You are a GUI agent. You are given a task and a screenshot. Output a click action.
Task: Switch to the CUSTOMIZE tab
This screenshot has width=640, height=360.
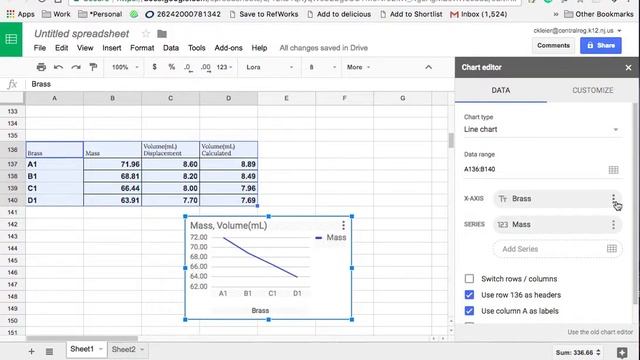point(592,90)
